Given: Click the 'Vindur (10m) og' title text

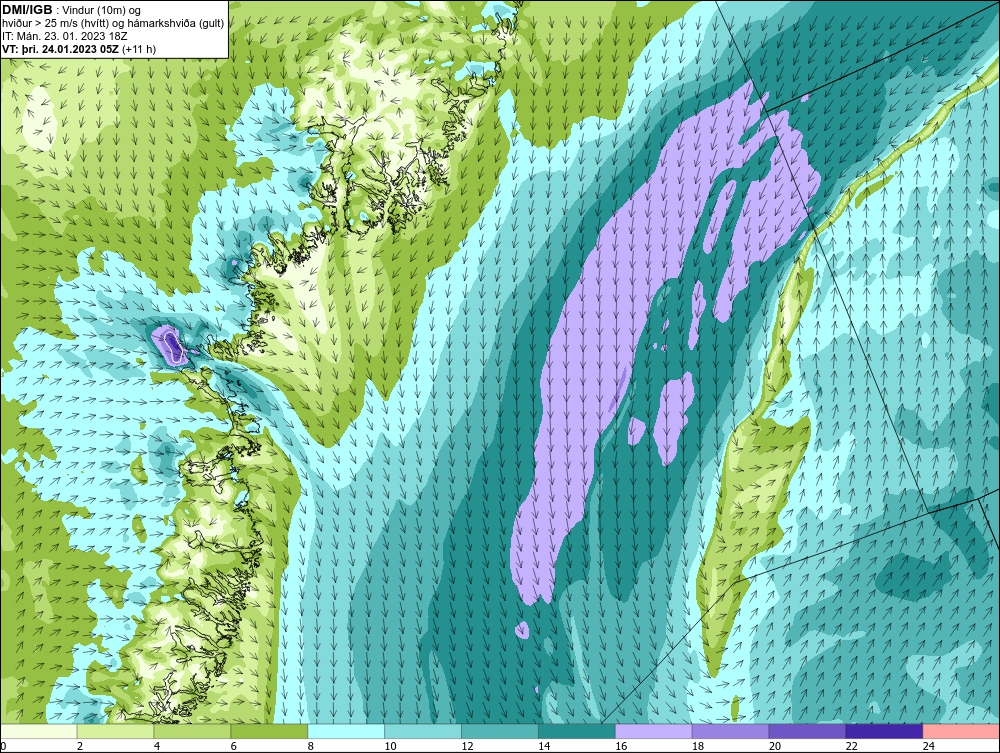Looking at the screenshot, I should (x=102, y=10).
